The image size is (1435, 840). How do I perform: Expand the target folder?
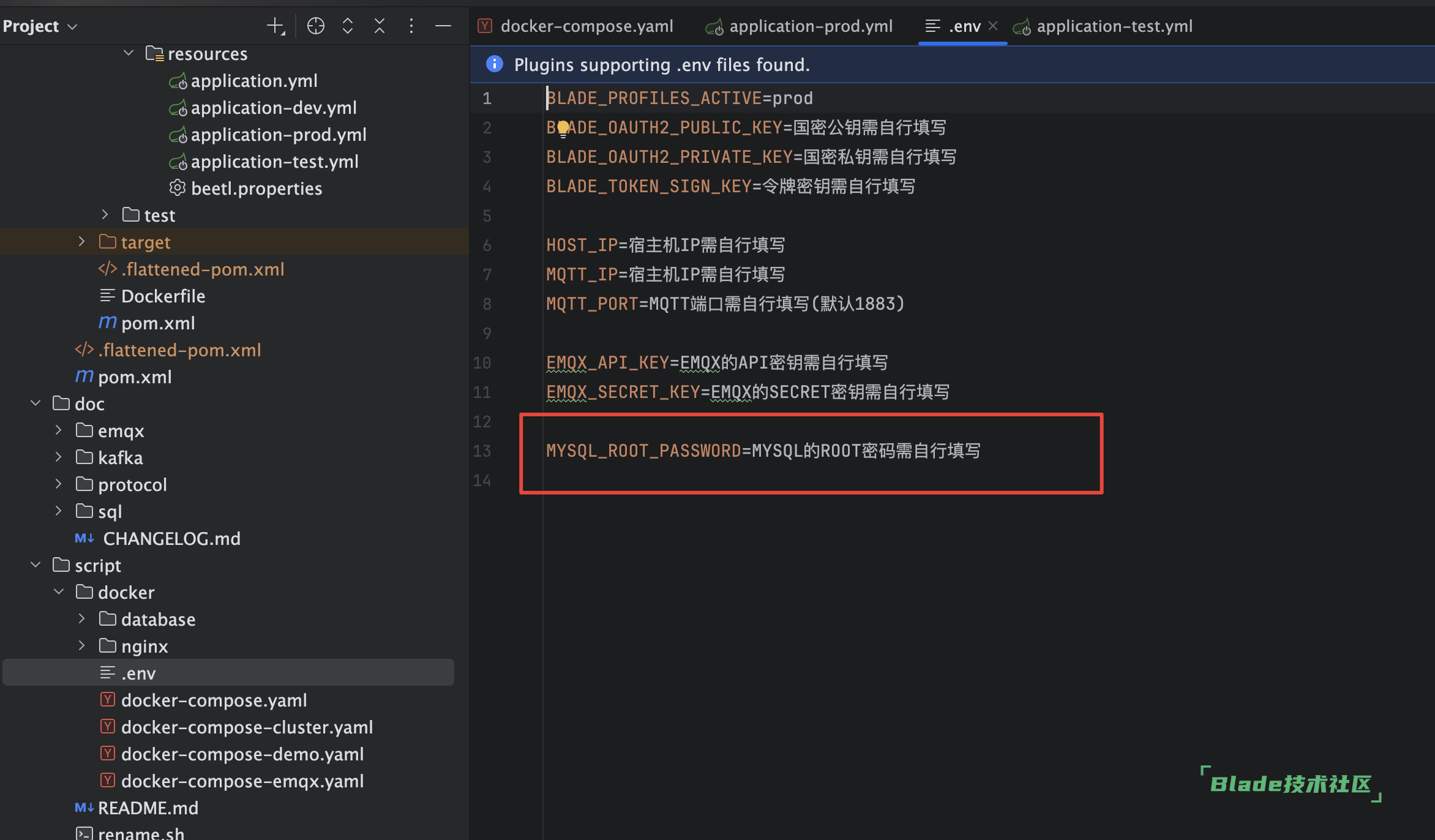pyautogui.click(x=81, y=242)
